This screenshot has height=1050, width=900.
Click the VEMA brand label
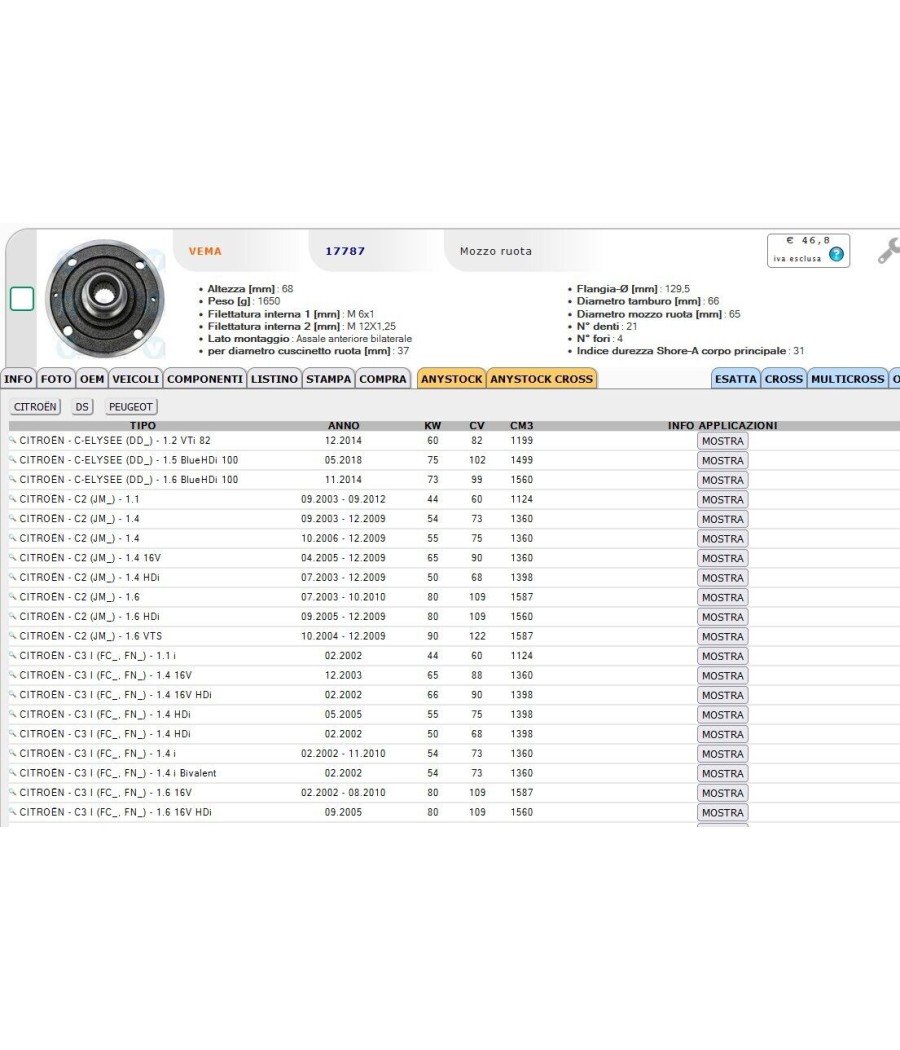205,251
